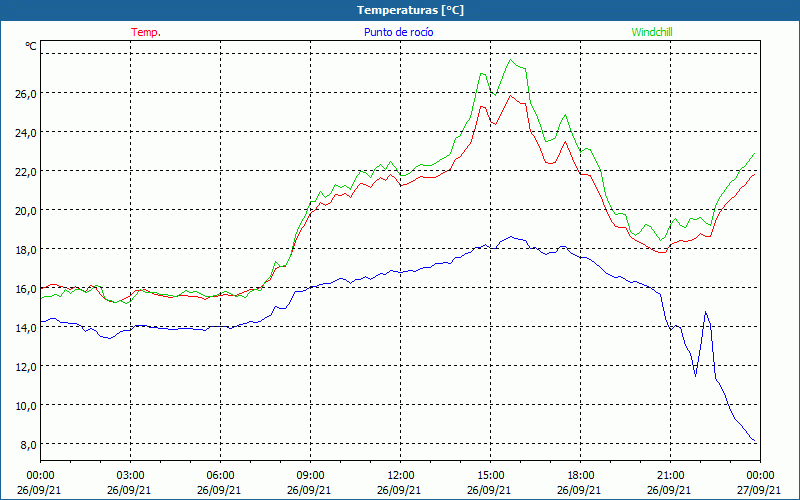Click the °C unit label on axis
The image size is (800, 500).
click(31, 46)
